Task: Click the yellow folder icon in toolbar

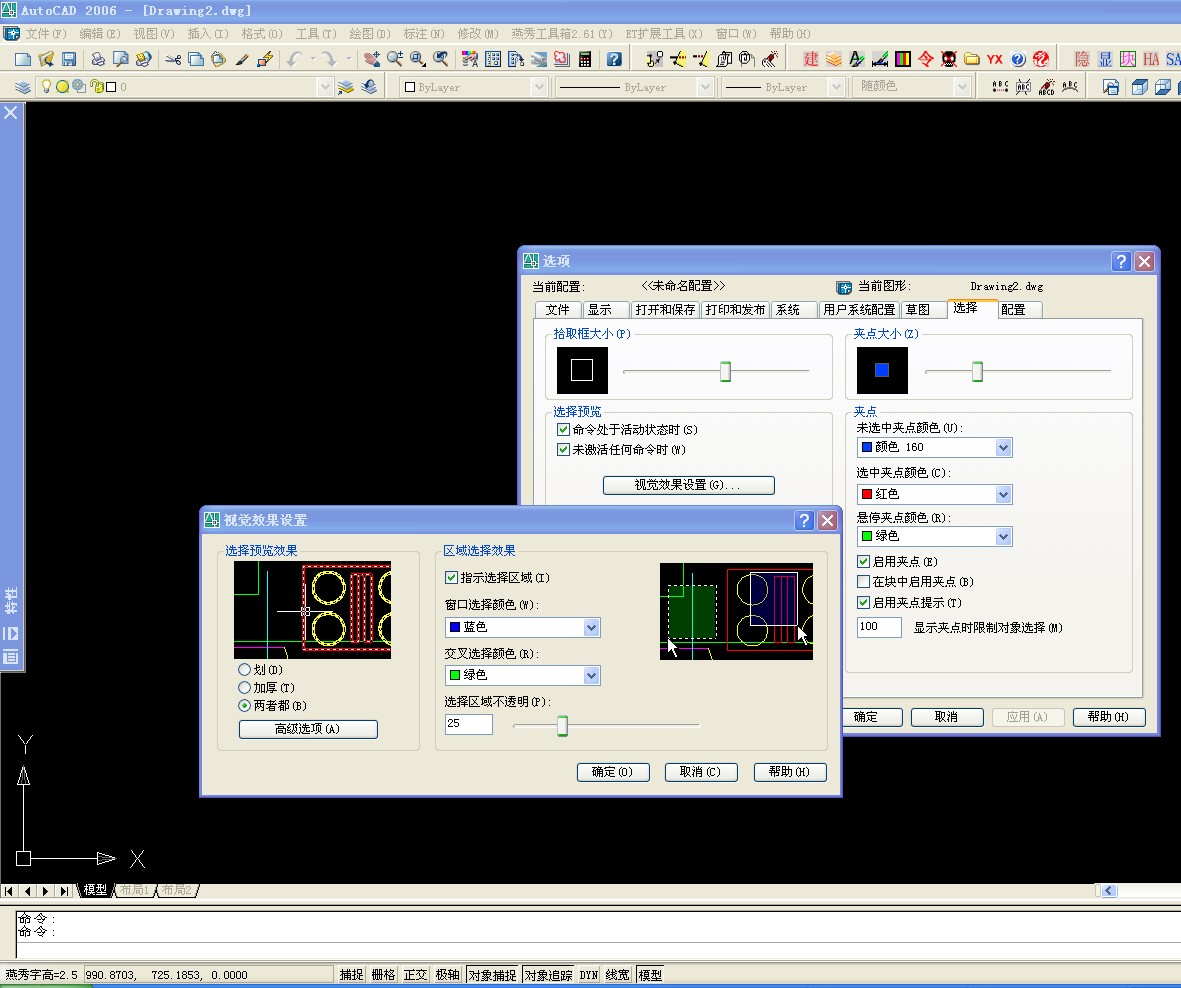Action: point(972,59)
